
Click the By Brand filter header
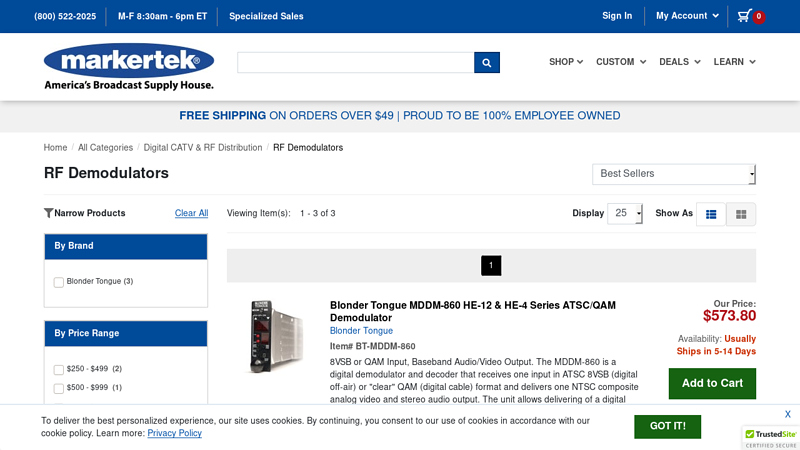[x=126, y=246]
